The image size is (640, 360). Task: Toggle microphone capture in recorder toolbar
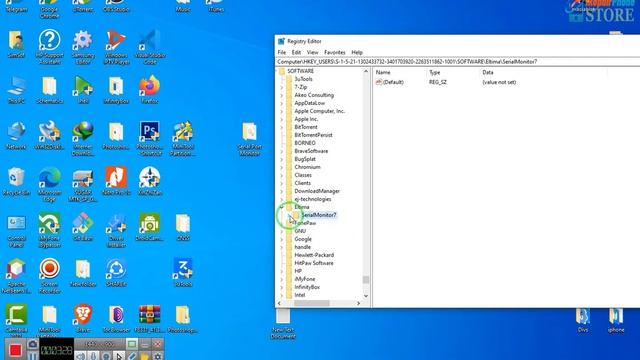93,356
